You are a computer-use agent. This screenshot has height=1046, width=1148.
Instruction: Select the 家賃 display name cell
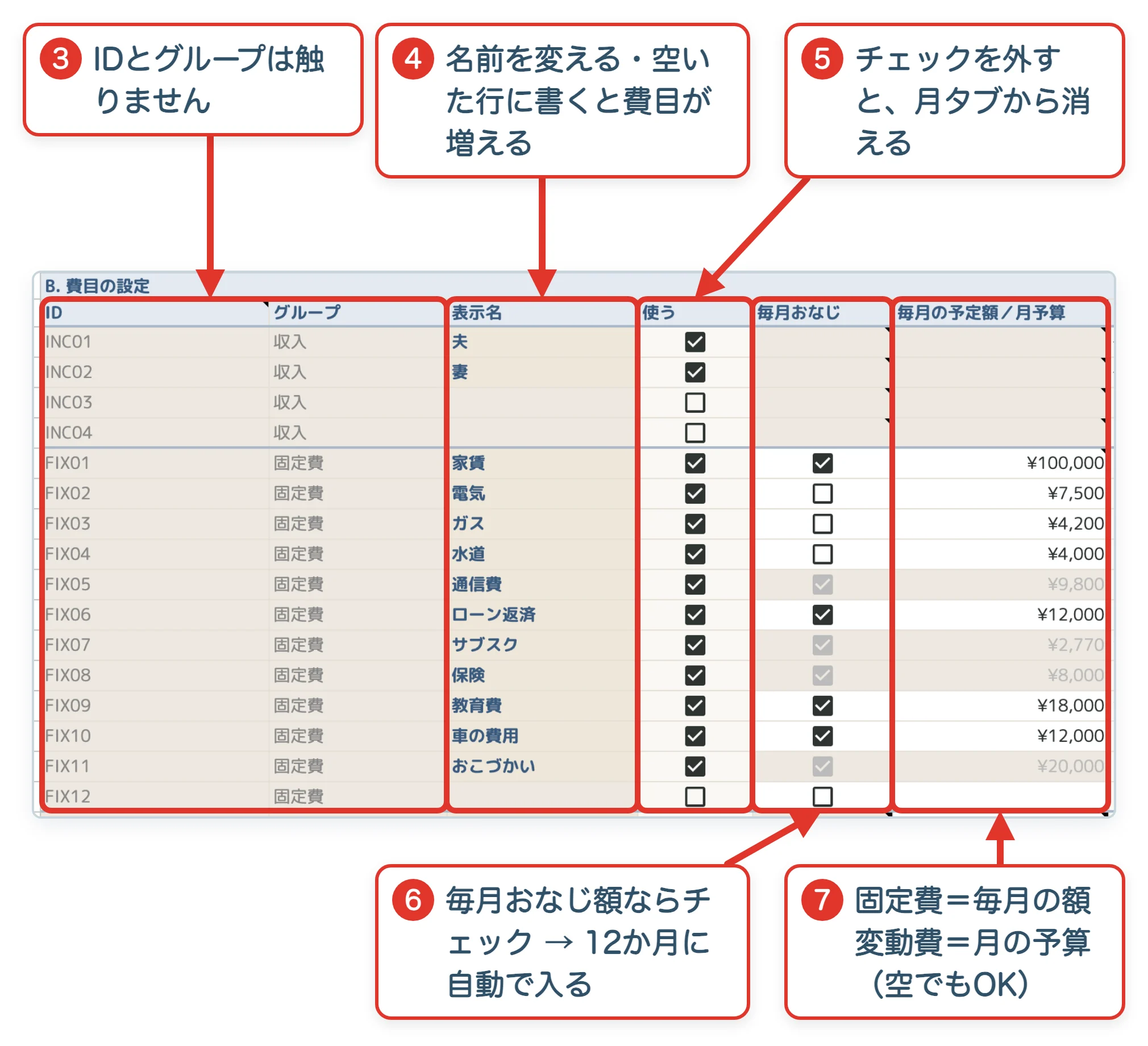click(x=542, y=463)
